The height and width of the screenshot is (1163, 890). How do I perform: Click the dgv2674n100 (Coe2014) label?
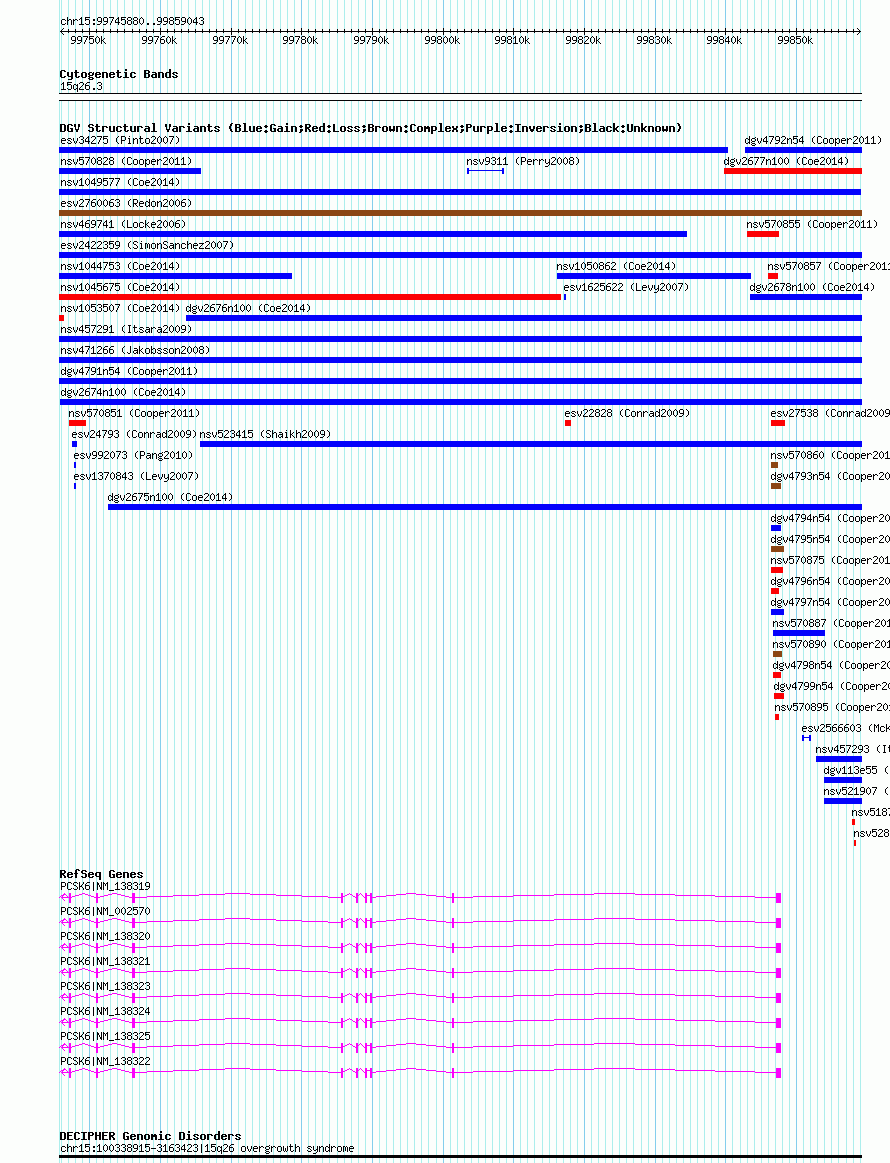point(123,392)
